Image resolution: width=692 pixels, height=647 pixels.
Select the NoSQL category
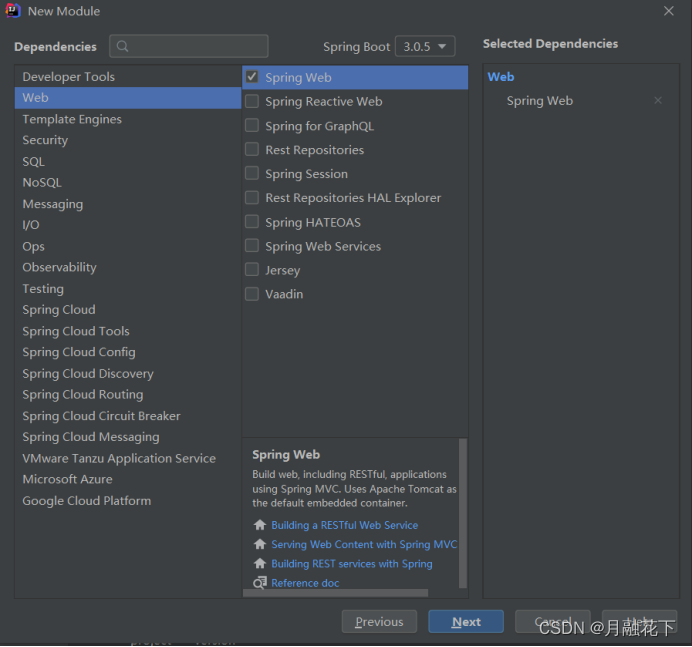(x=128, y=182)
